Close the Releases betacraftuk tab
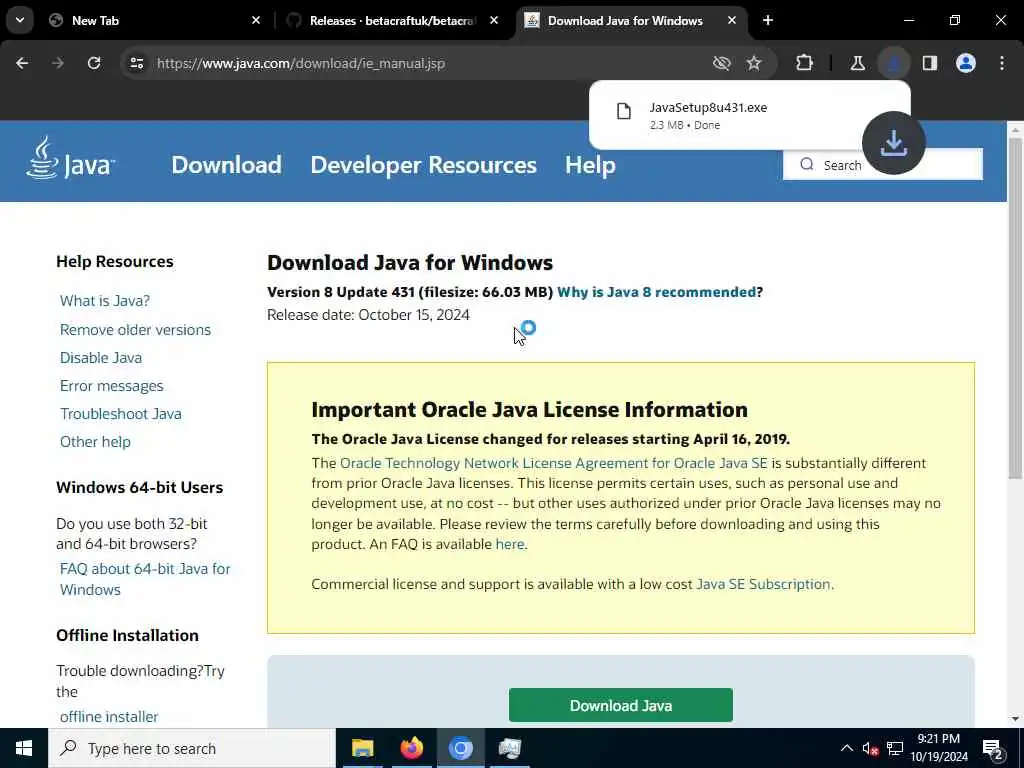Viewport: 1024px width, 768px height. [494, 20]
